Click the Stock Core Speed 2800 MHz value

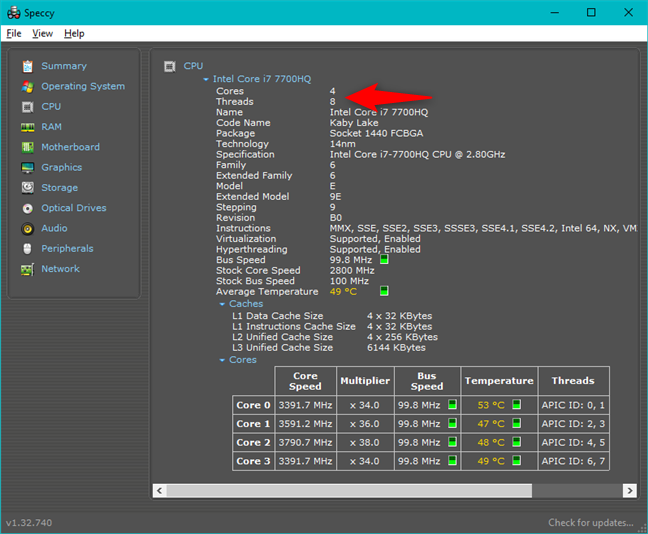[352, 271]
